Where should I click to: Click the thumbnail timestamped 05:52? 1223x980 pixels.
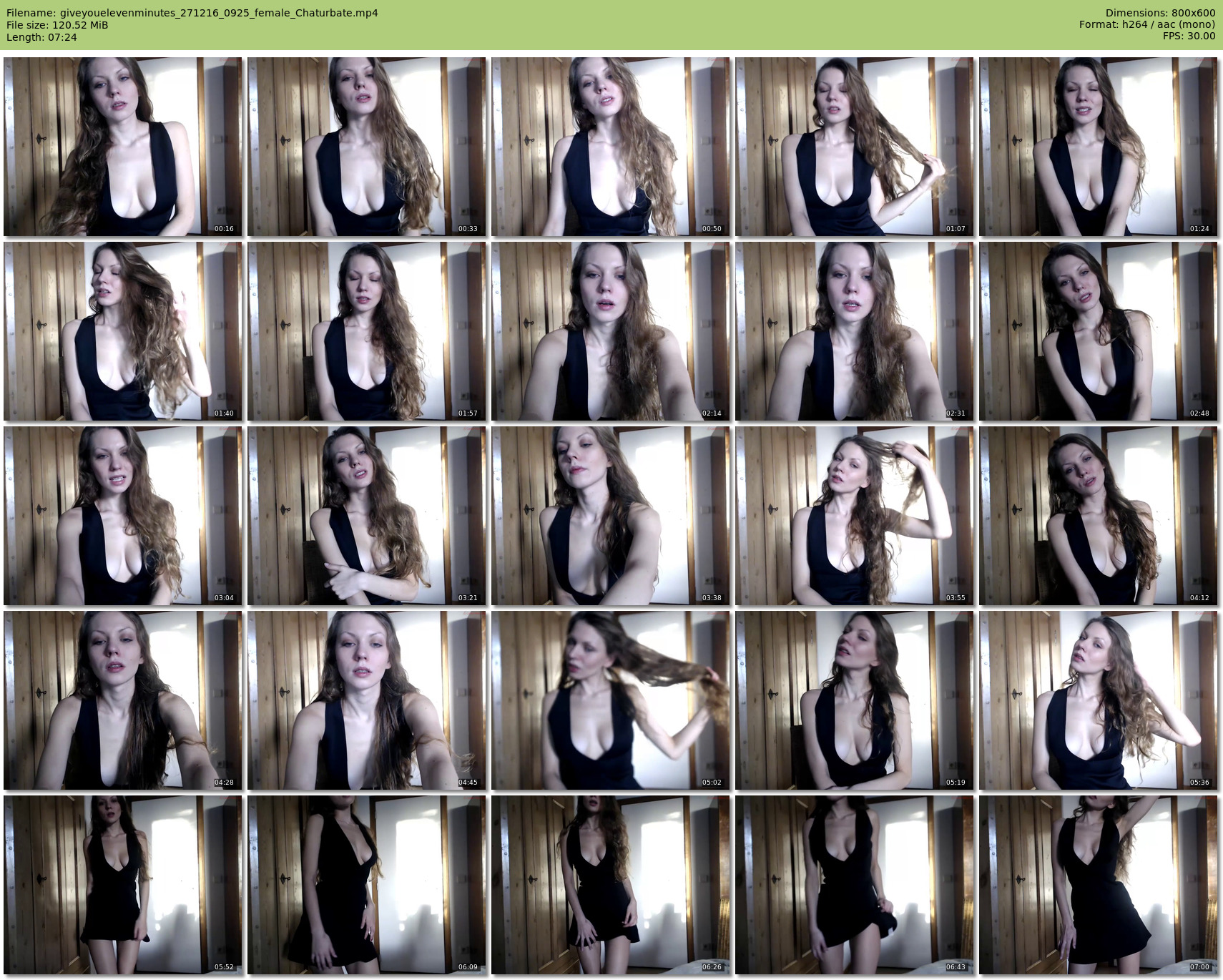click(x=122, y=885)
